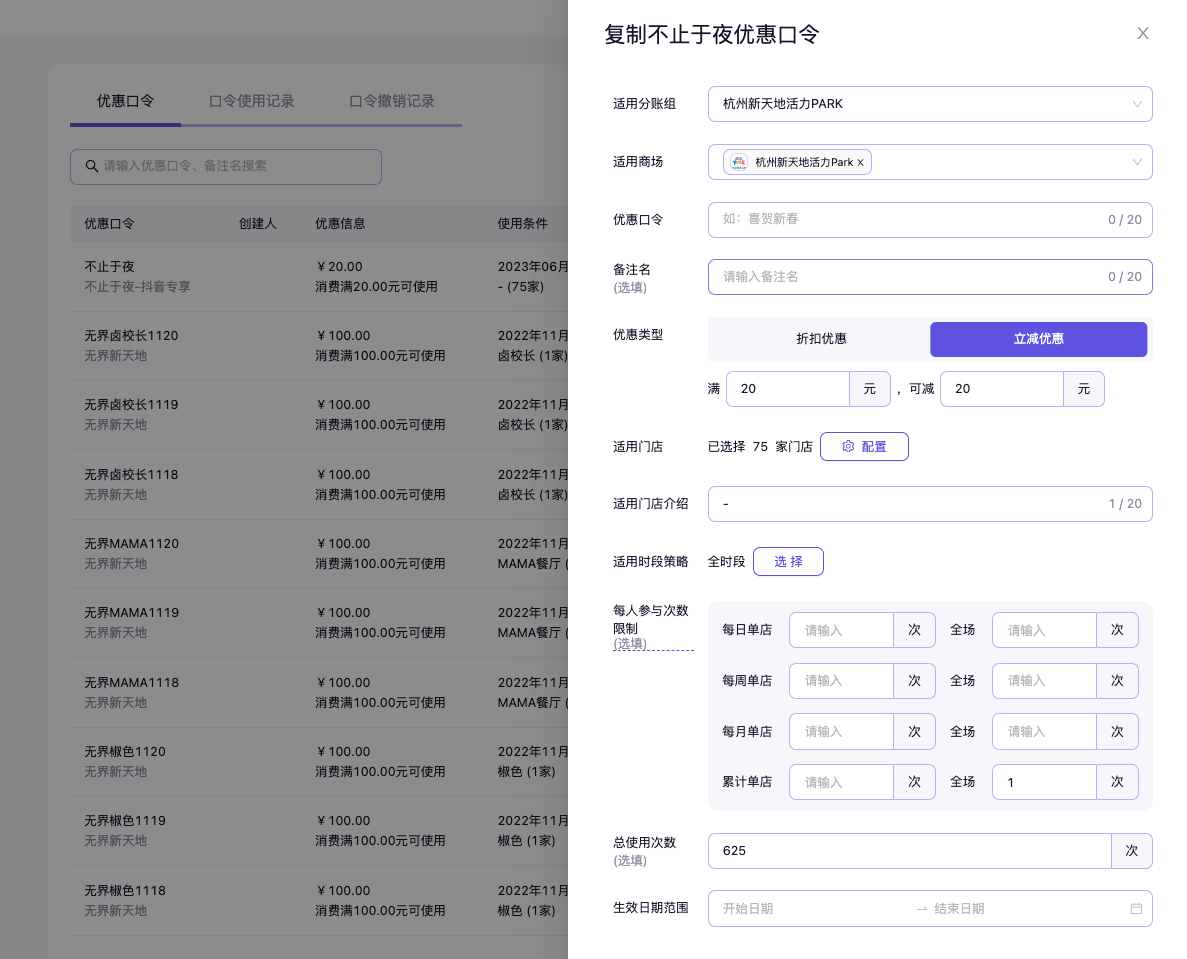1187x959 pixels.
Task: Click the 杭州新天地活力Park mall logo
Action: [x=738, y=162]
